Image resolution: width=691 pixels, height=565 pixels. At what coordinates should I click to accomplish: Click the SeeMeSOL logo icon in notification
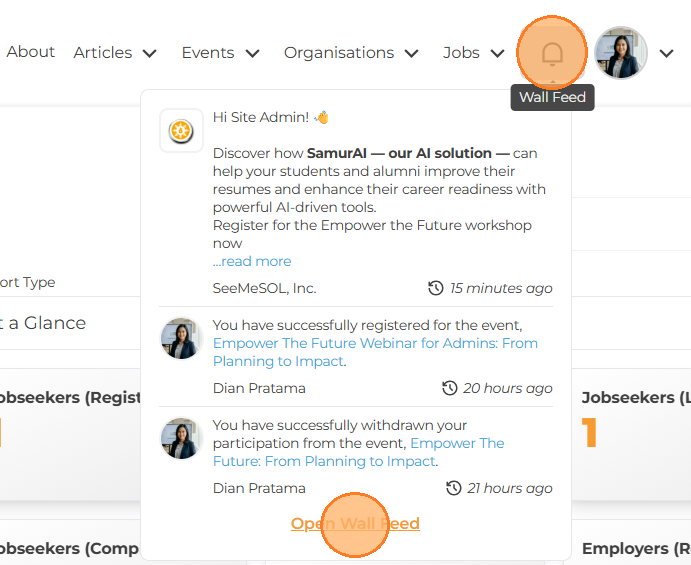coord(181,131)
